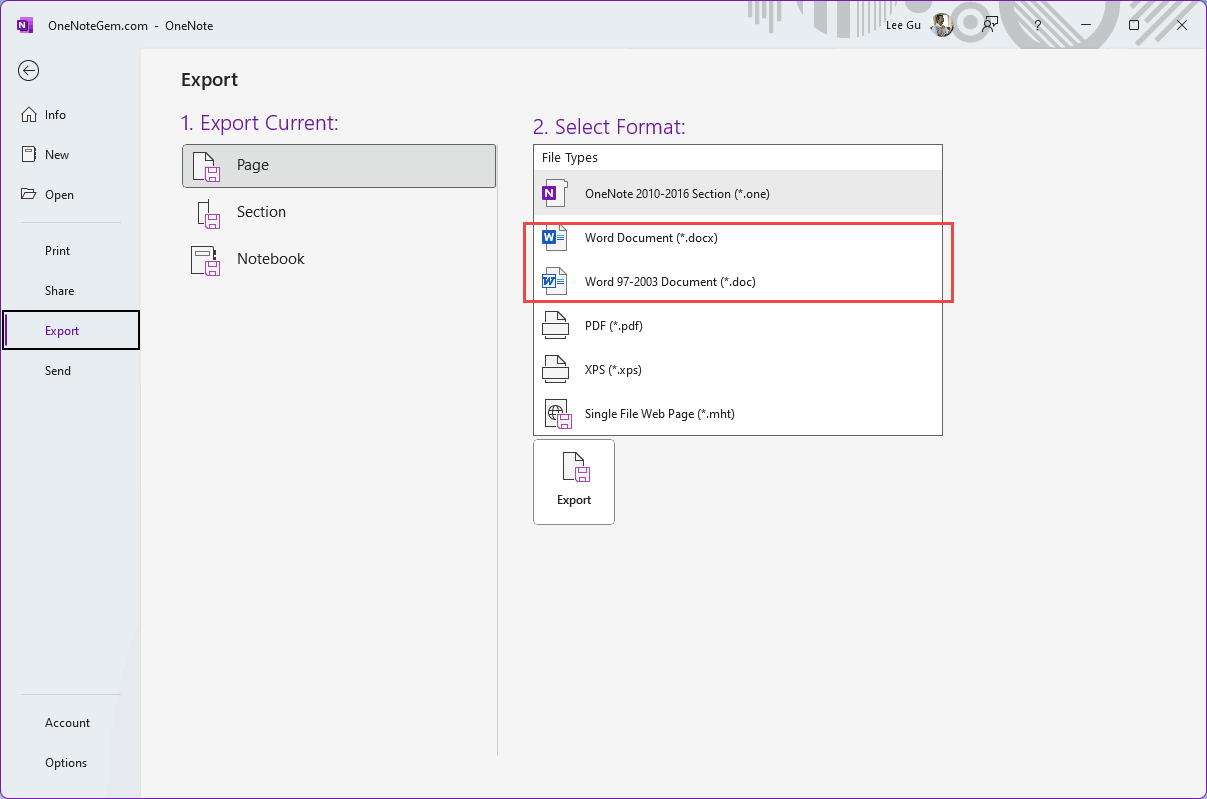Select PDF (*.pdf) format
This screenshot has width=1207, height=799.
tap(738, 326)
